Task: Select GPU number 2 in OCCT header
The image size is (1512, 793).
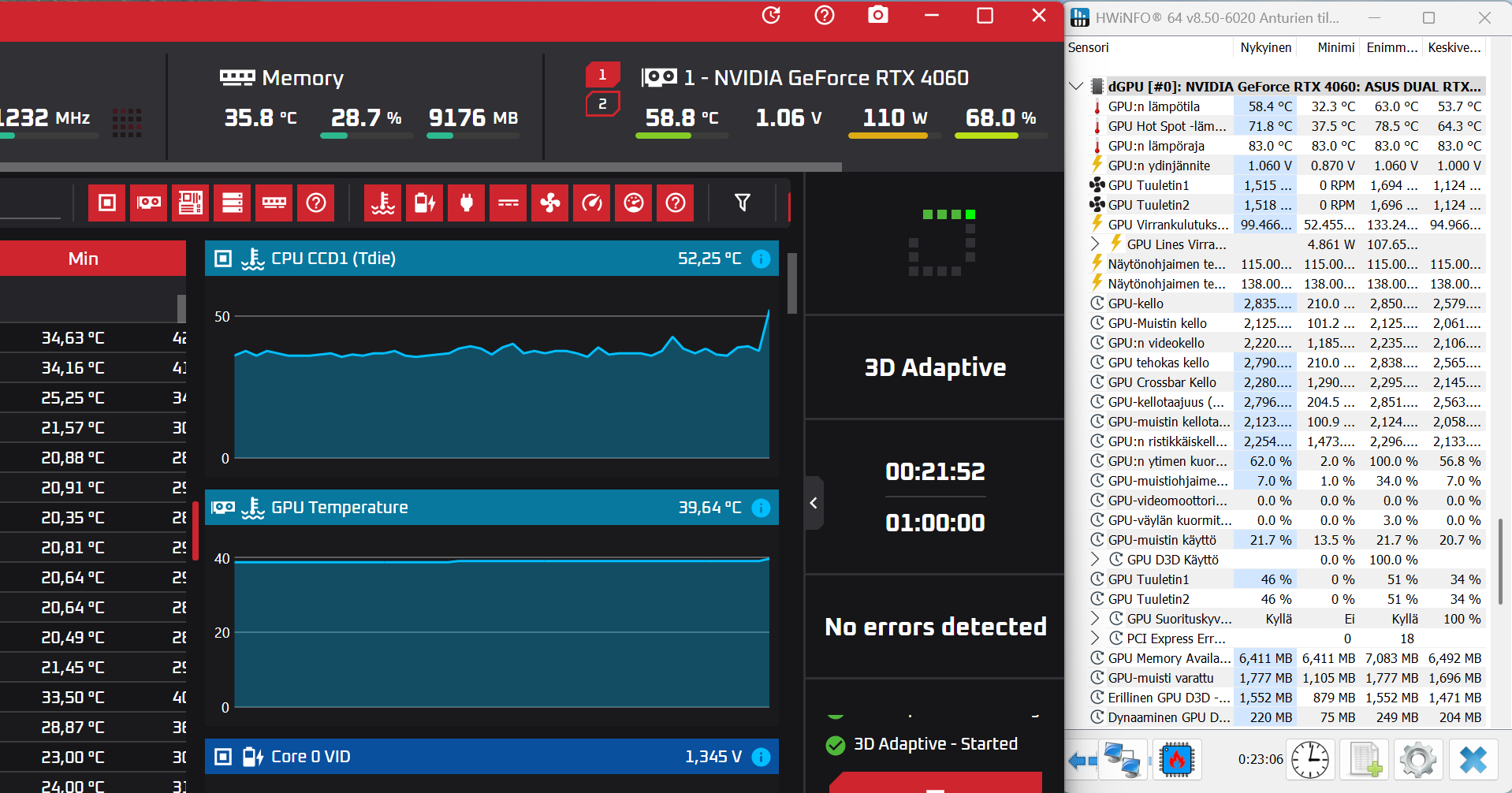Action: (x=602, y=103)
